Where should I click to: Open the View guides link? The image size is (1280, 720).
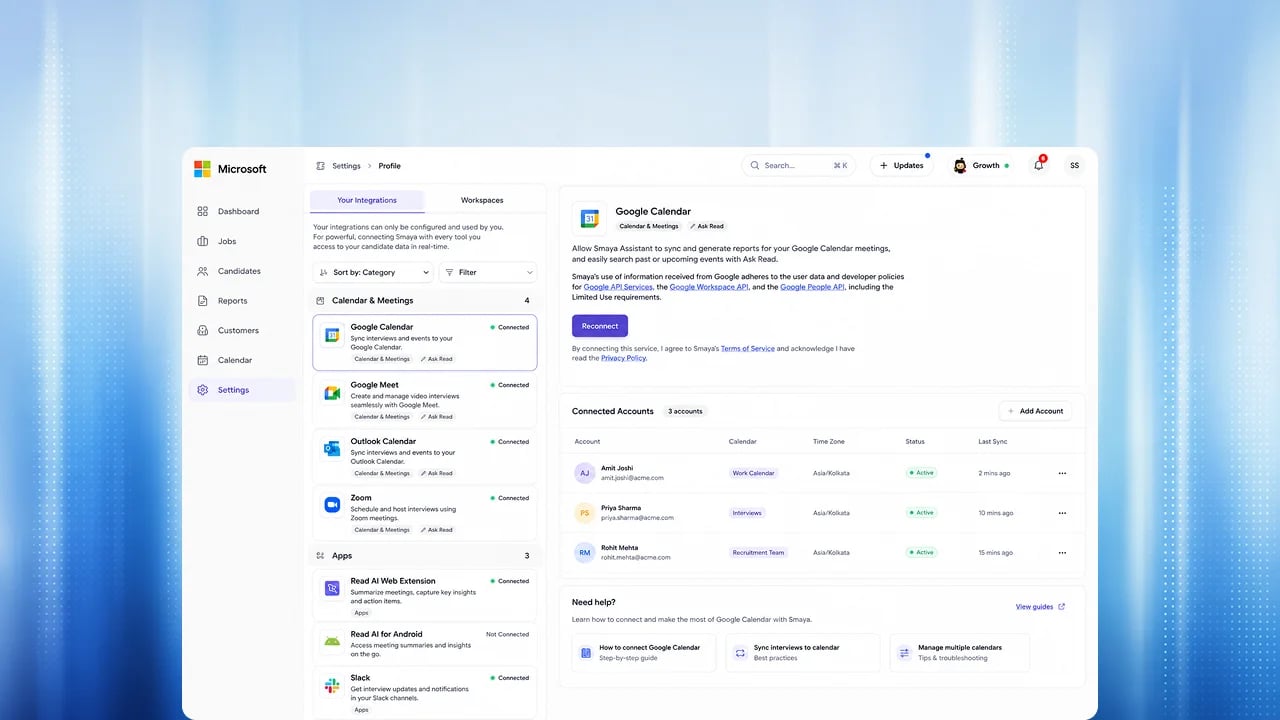coord(1040,607)
